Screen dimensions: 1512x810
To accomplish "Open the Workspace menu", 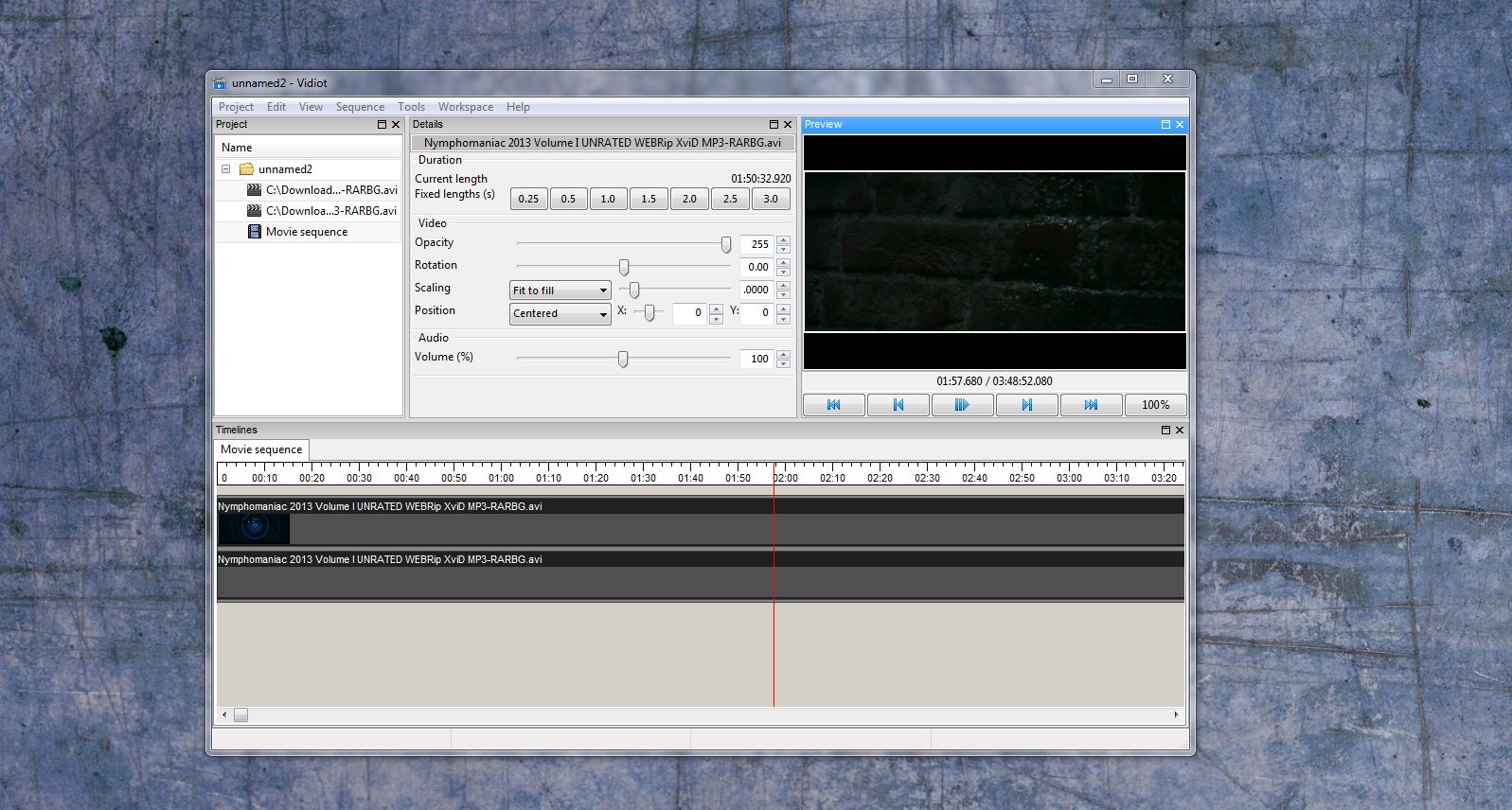I will point(465,107).
